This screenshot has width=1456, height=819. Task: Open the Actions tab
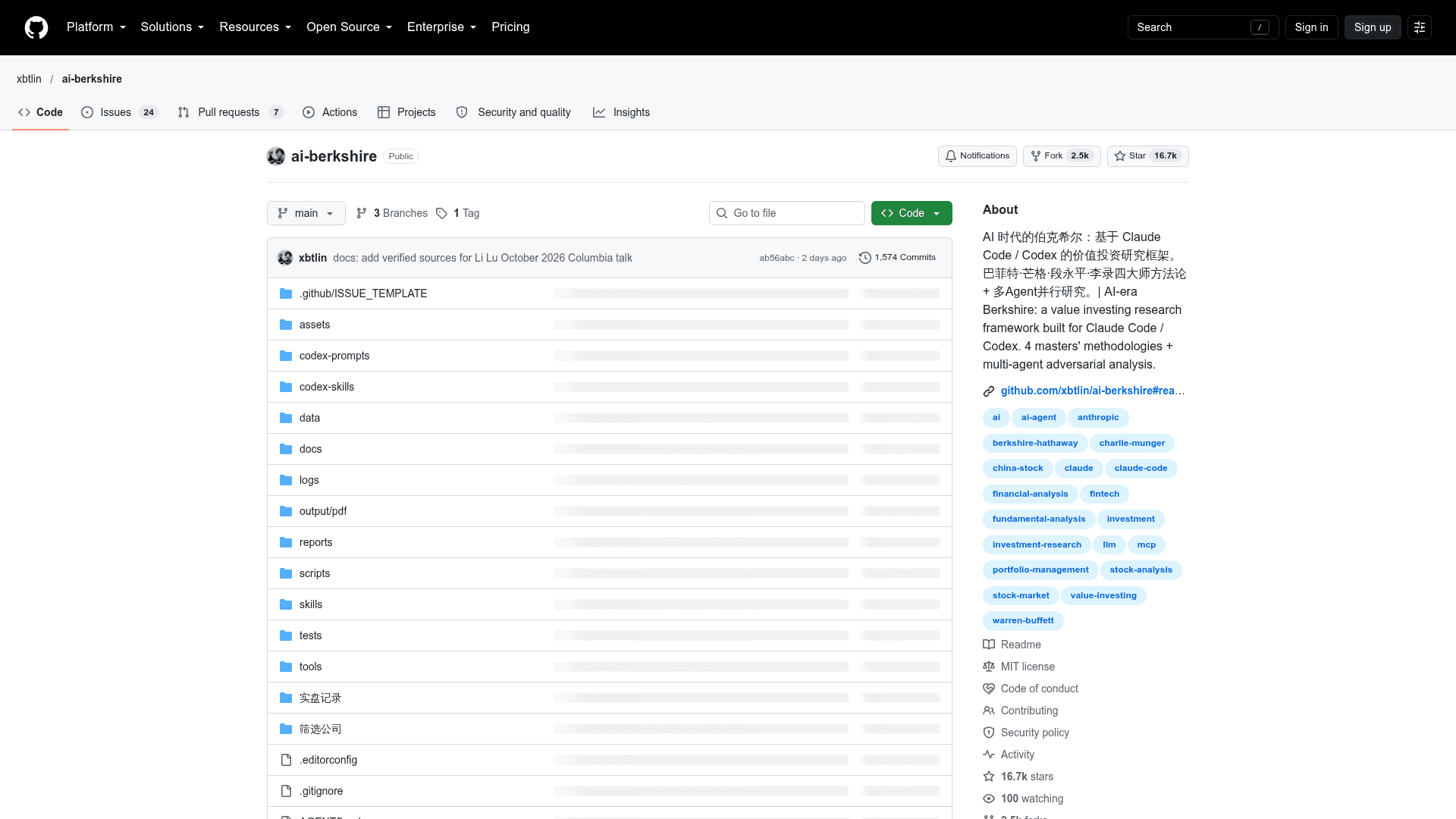tap(330, 112)
